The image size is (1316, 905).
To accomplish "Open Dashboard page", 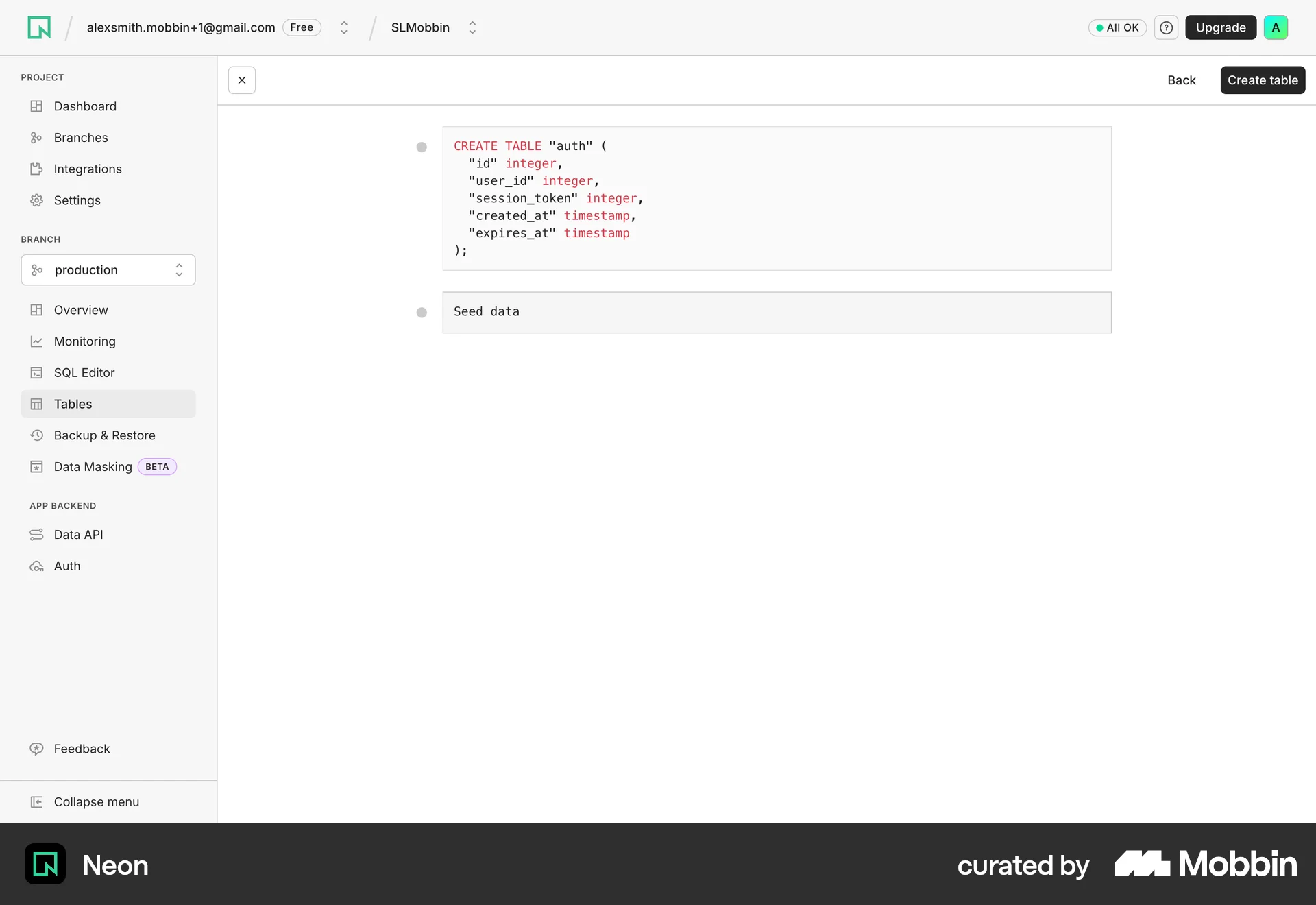I will pos(108,106).
